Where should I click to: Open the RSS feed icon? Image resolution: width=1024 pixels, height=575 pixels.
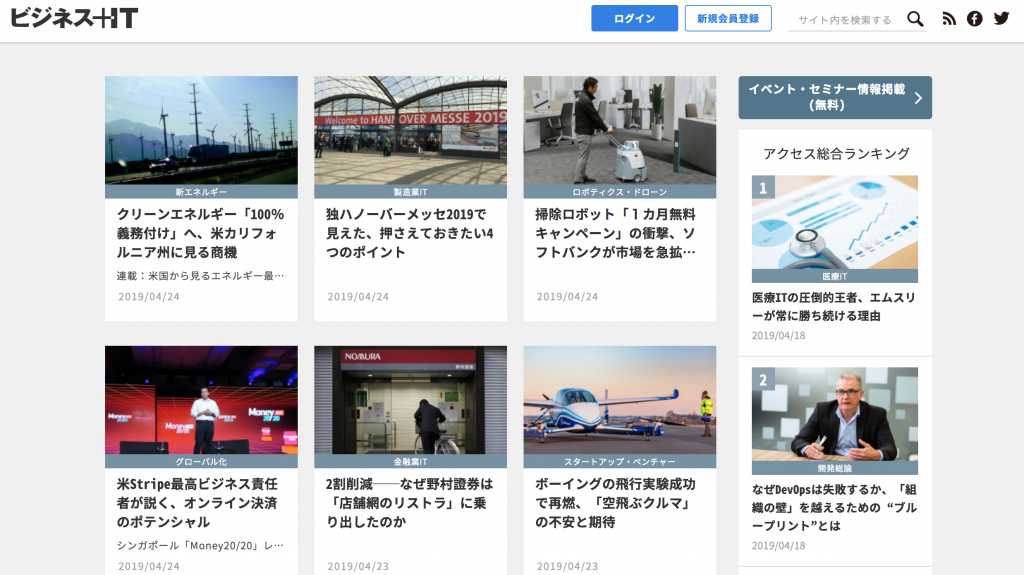(x=949, y=19)
